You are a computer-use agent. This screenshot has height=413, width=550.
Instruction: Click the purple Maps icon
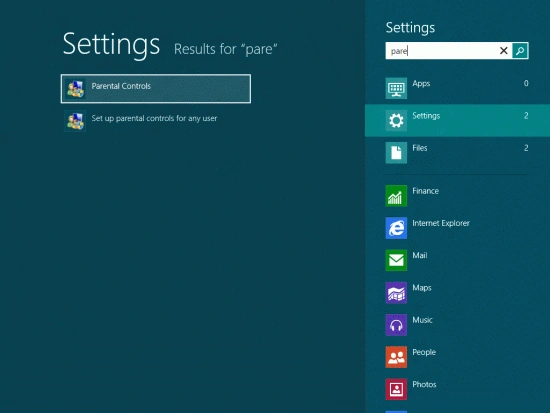(396, 292)
